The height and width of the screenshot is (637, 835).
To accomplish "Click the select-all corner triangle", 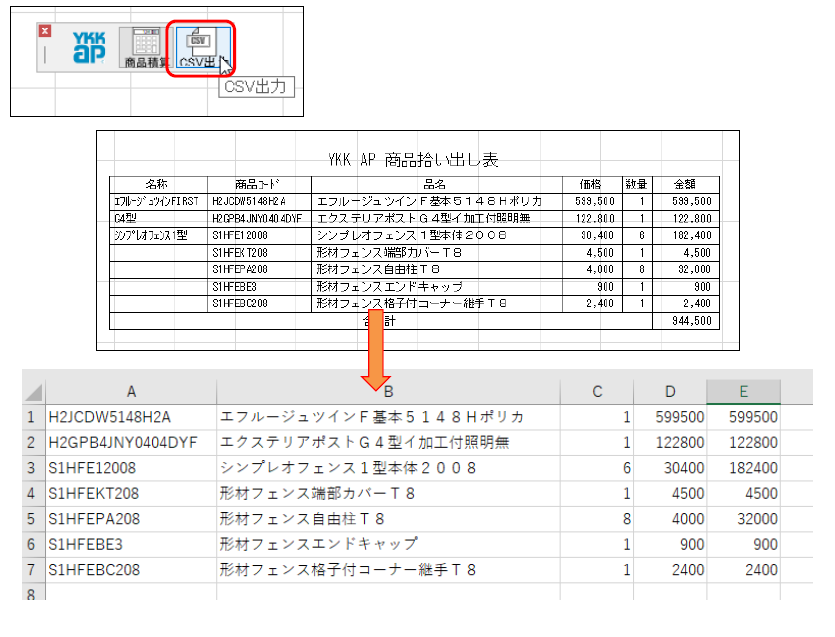I will [x=34, y=393].
